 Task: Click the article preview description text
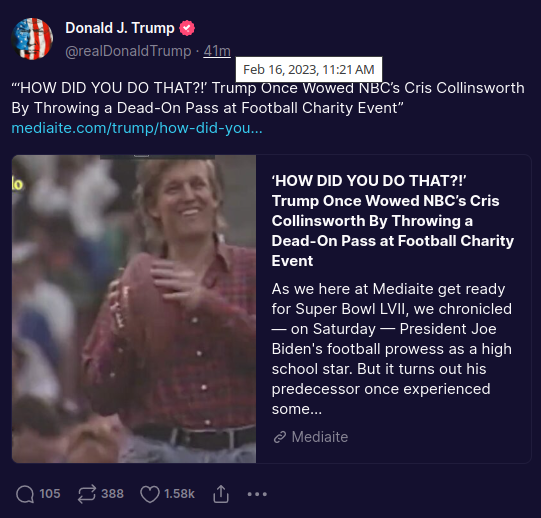point(392,349)
